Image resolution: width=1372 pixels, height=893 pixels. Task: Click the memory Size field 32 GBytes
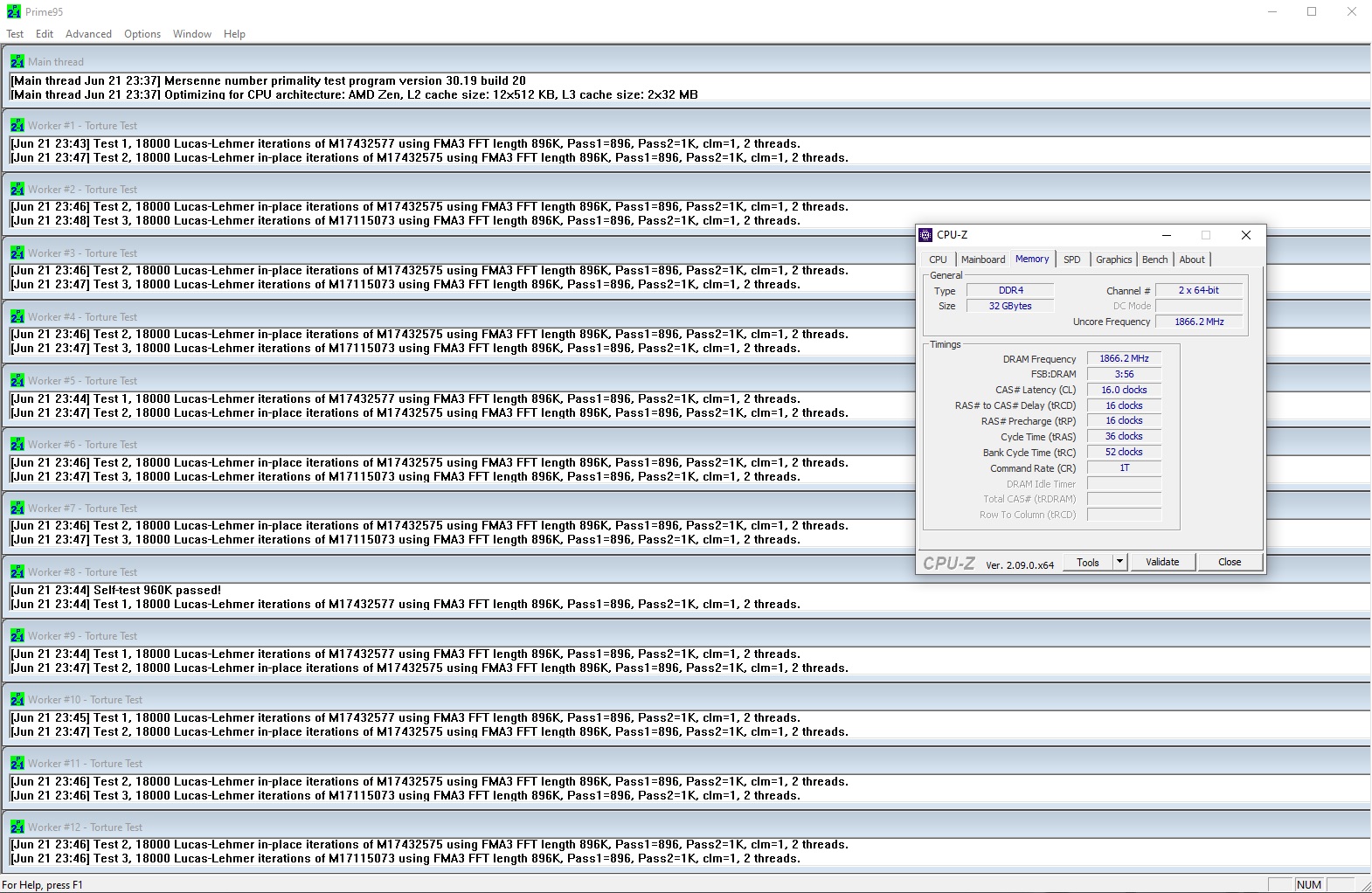pos(1010,306)
